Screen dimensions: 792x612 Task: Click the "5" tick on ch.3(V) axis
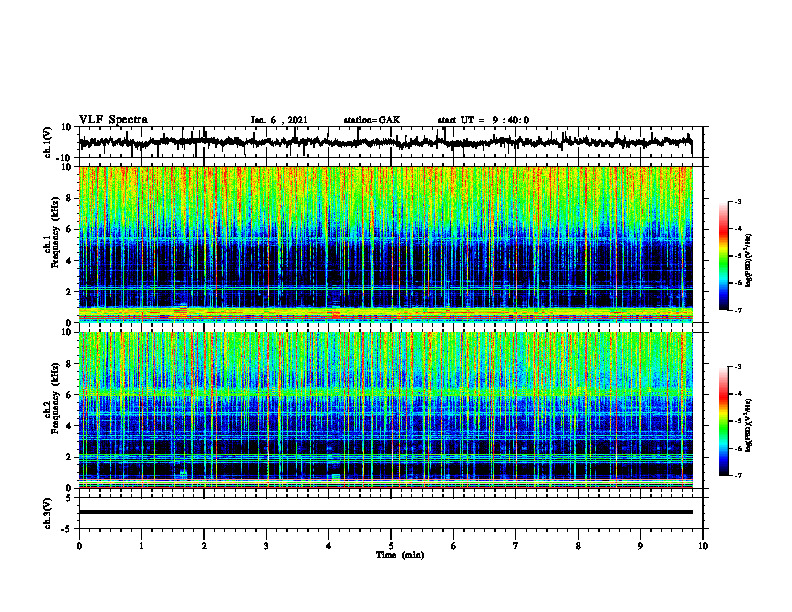point(69,498)
